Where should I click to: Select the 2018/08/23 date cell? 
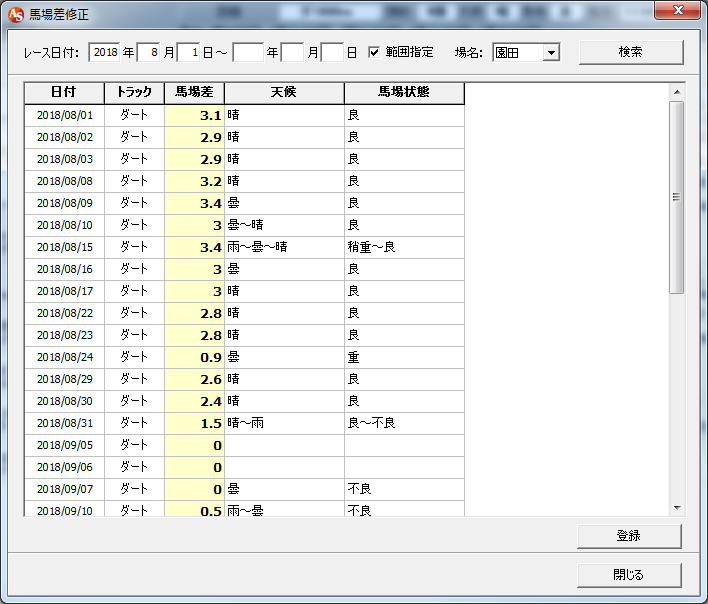(x=65, y=336)
